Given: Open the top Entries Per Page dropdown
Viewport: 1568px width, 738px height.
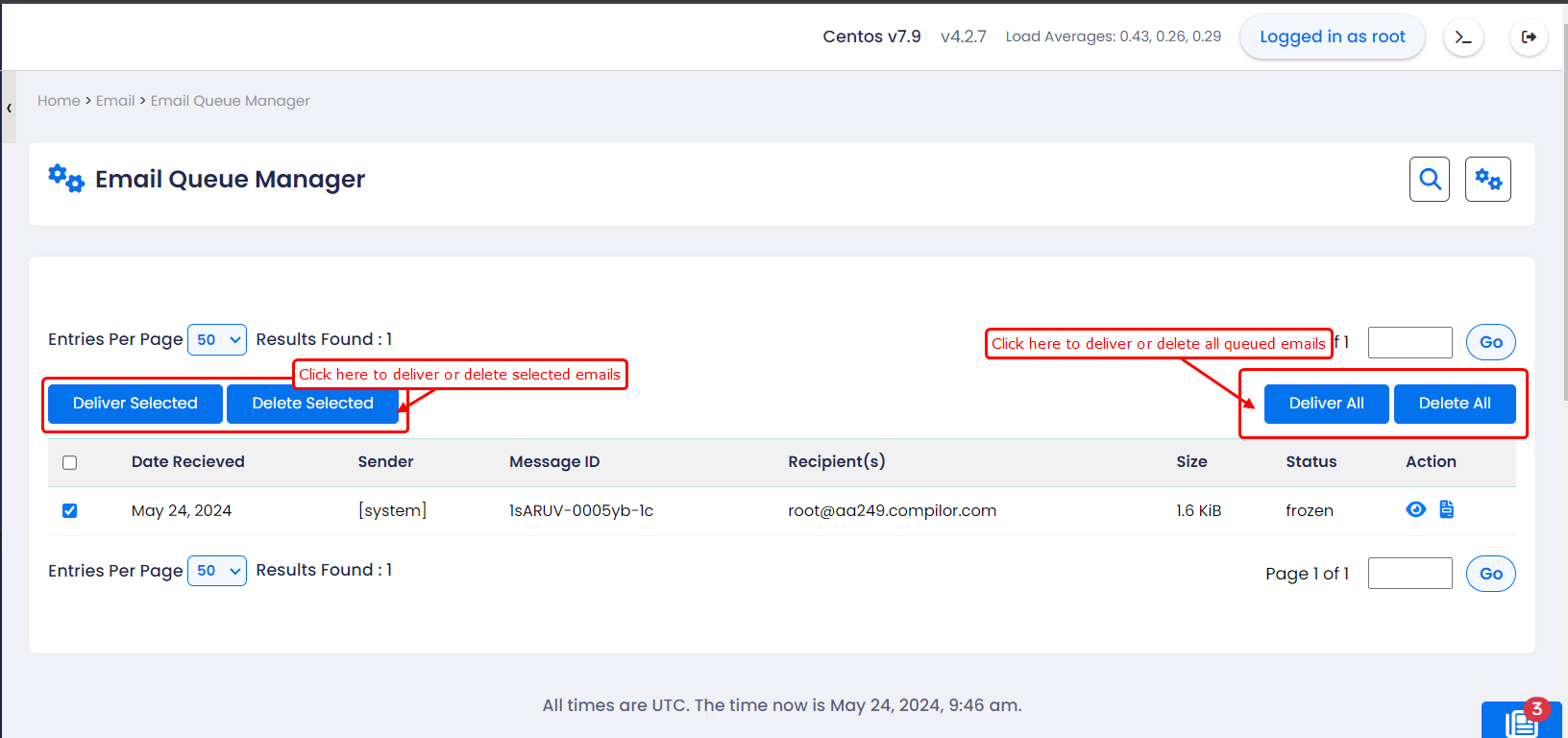Looking at the screenshot, I should point(217,339).
